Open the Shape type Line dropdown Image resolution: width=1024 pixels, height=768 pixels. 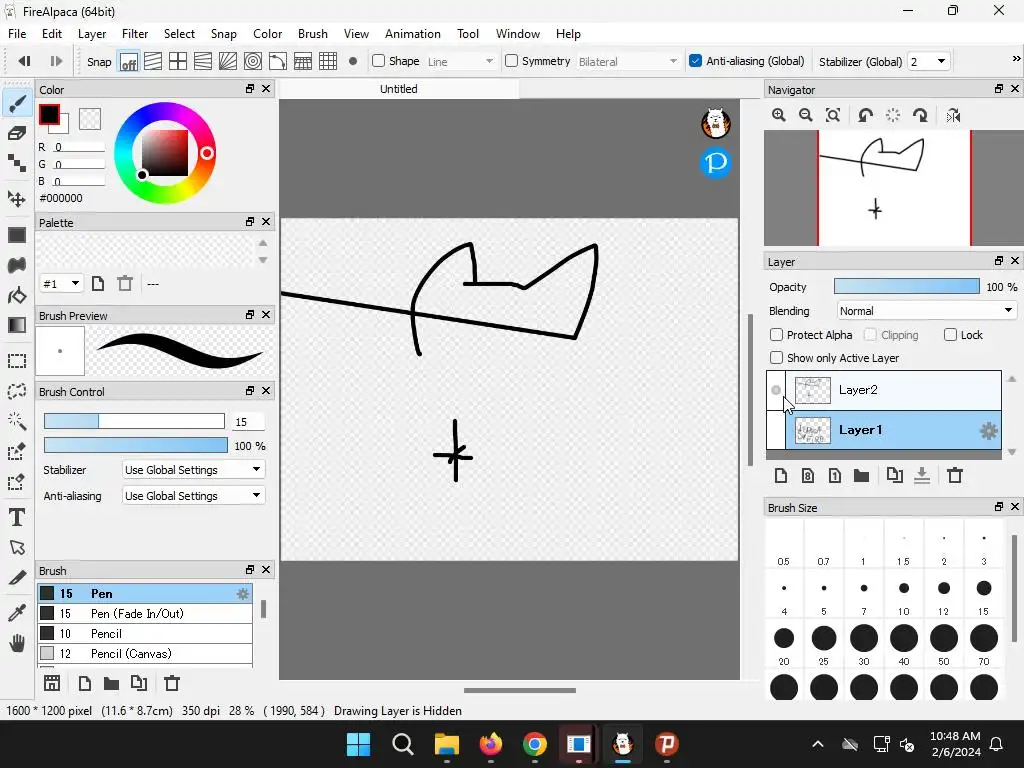pos(461,61)
